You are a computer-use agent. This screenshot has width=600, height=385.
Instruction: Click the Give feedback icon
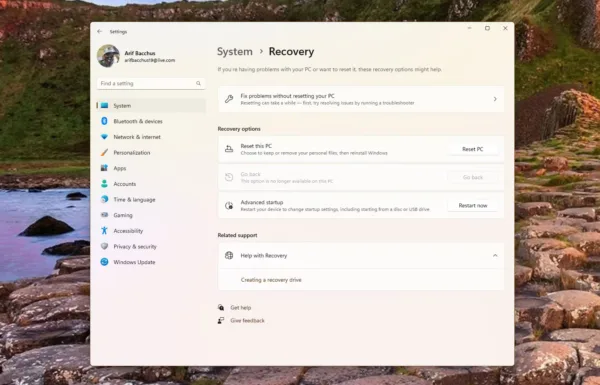221,320
